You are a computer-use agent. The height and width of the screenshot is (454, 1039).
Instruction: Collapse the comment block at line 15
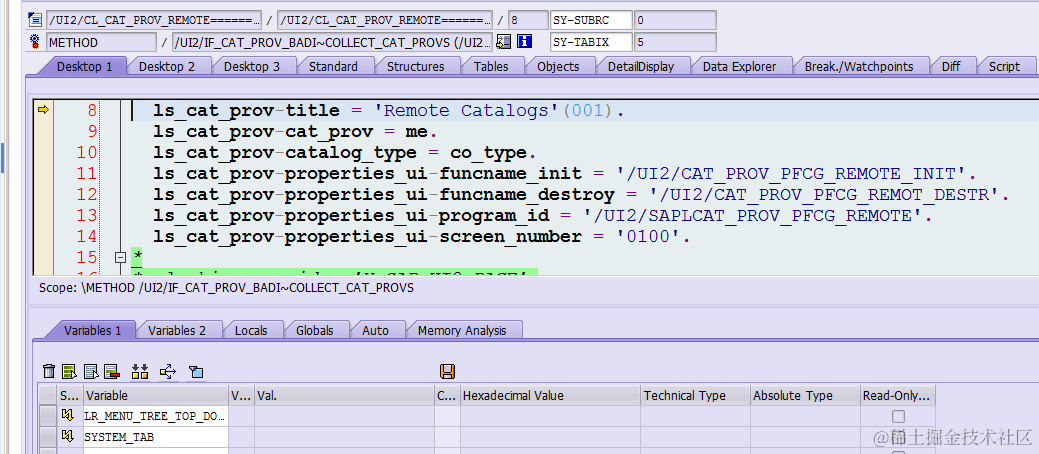(121, 257)
